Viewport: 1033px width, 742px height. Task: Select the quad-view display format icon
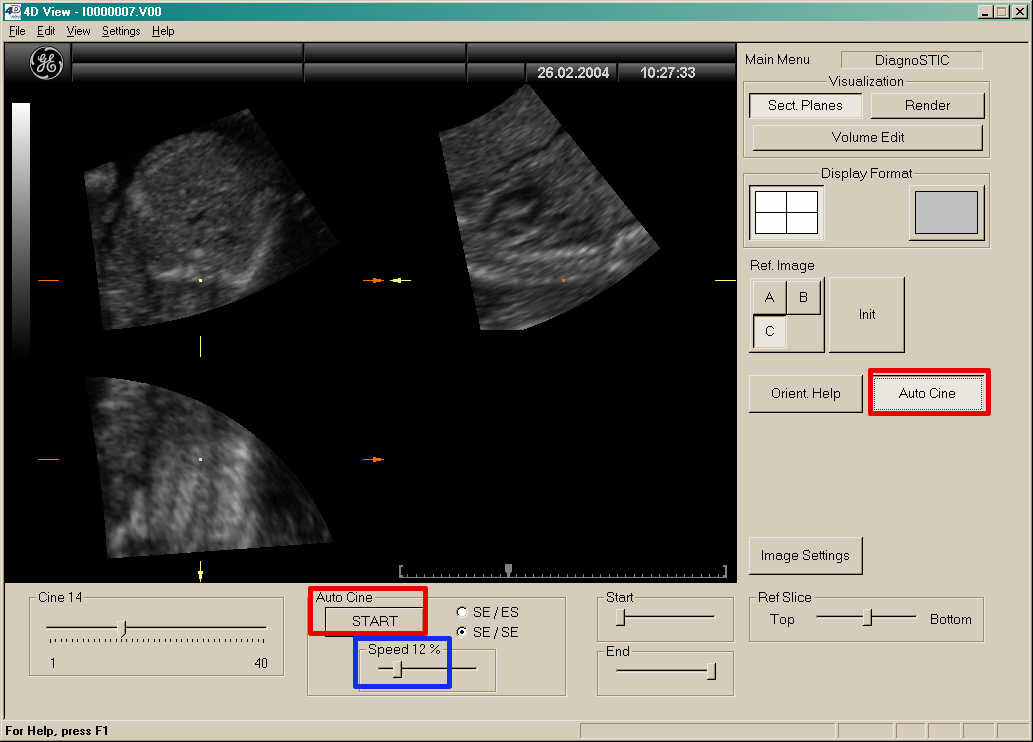786,212
